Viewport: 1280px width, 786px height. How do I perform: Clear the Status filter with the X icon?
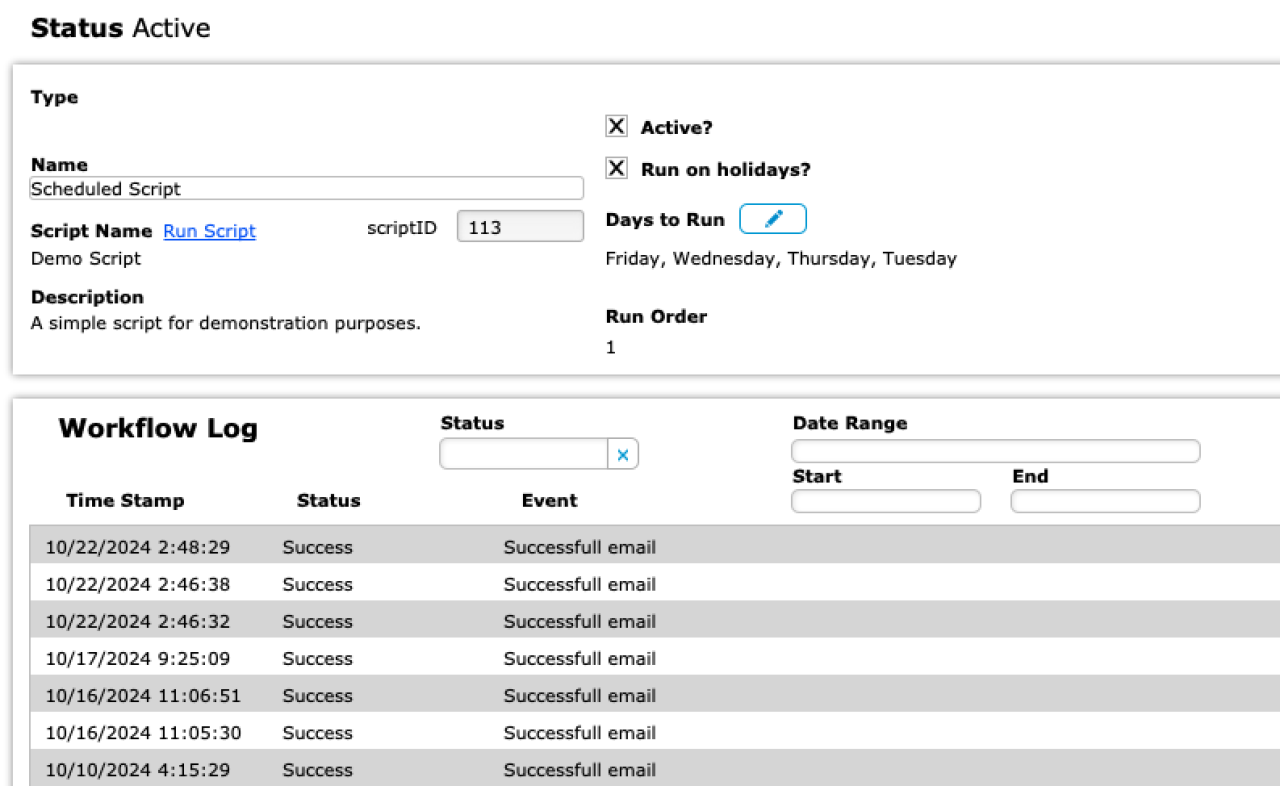click(x=623, y=455)
